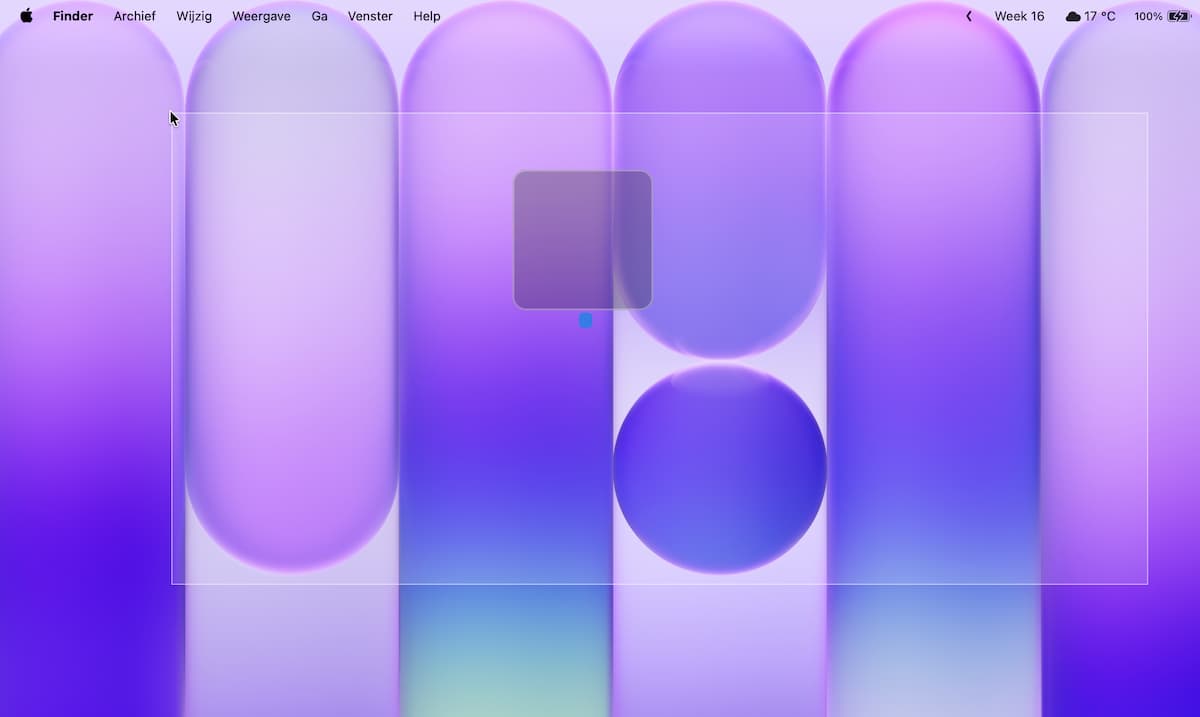Click the 100% battery percentage

click(x=1148, y=16)
